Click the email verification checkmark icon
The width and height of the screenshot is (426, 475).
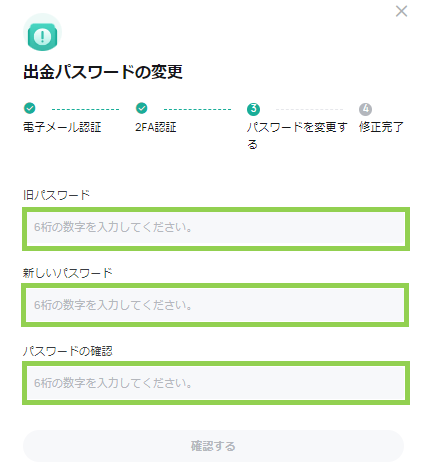pos(30,108)
